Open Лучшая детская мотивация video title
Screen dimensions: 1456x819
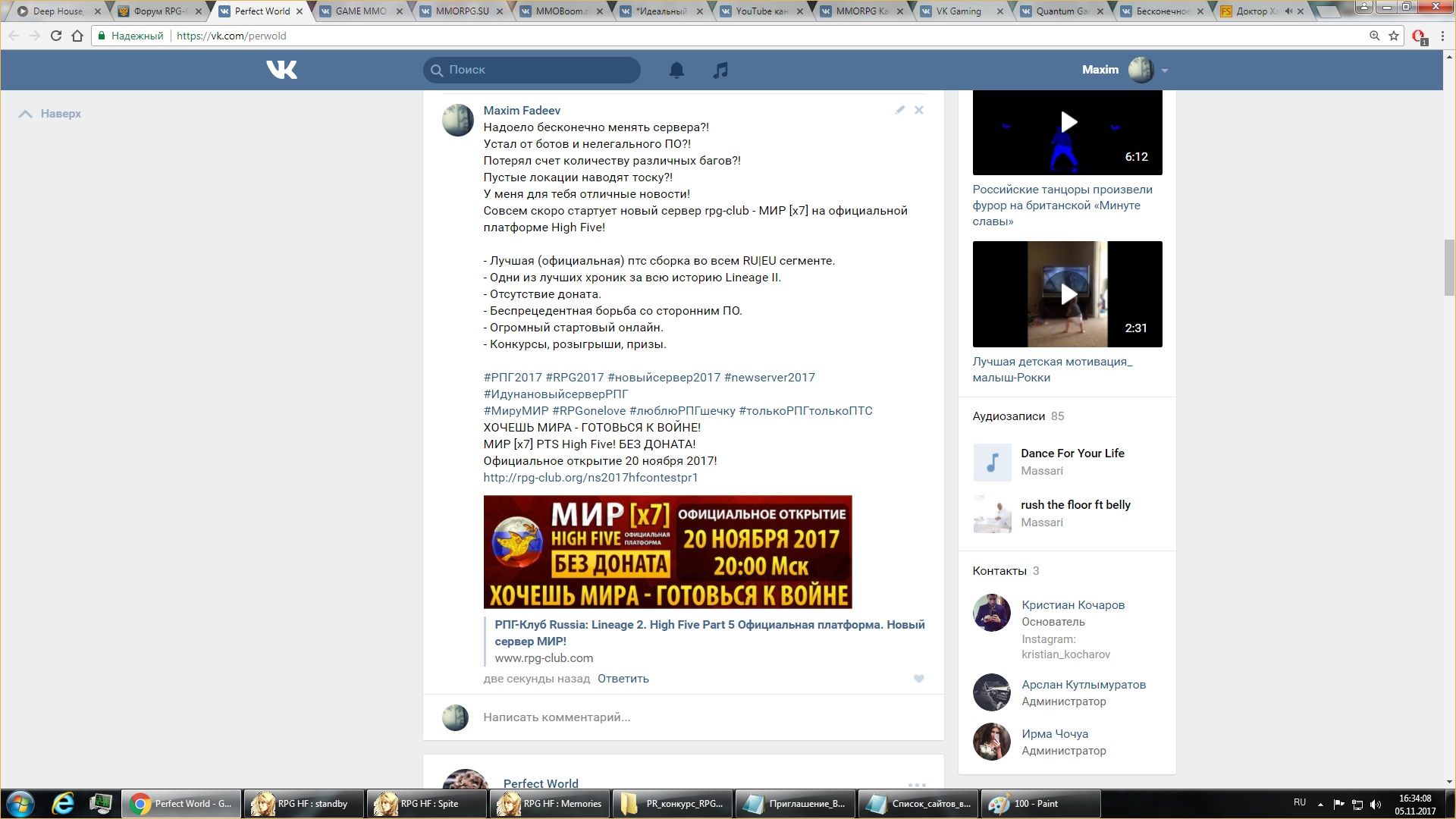point(1052,369)
